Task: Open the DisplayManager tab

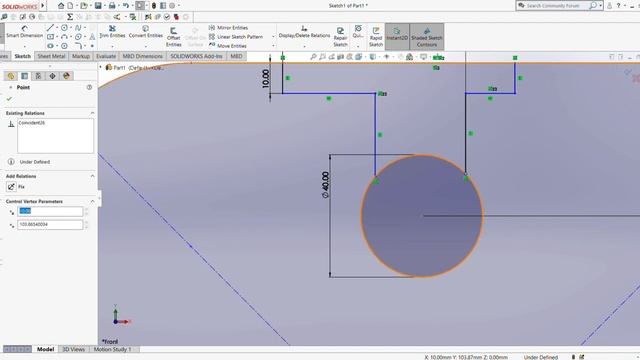Action: tap(66, 76)
